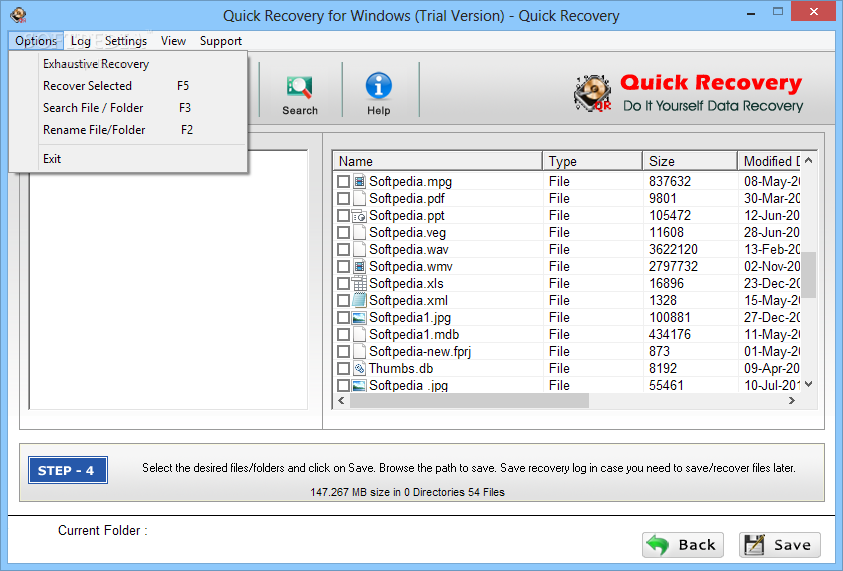Click the file icon beside Softpedia.veg
The width and height of the screenshot is (843, 571).
[360, 232]
